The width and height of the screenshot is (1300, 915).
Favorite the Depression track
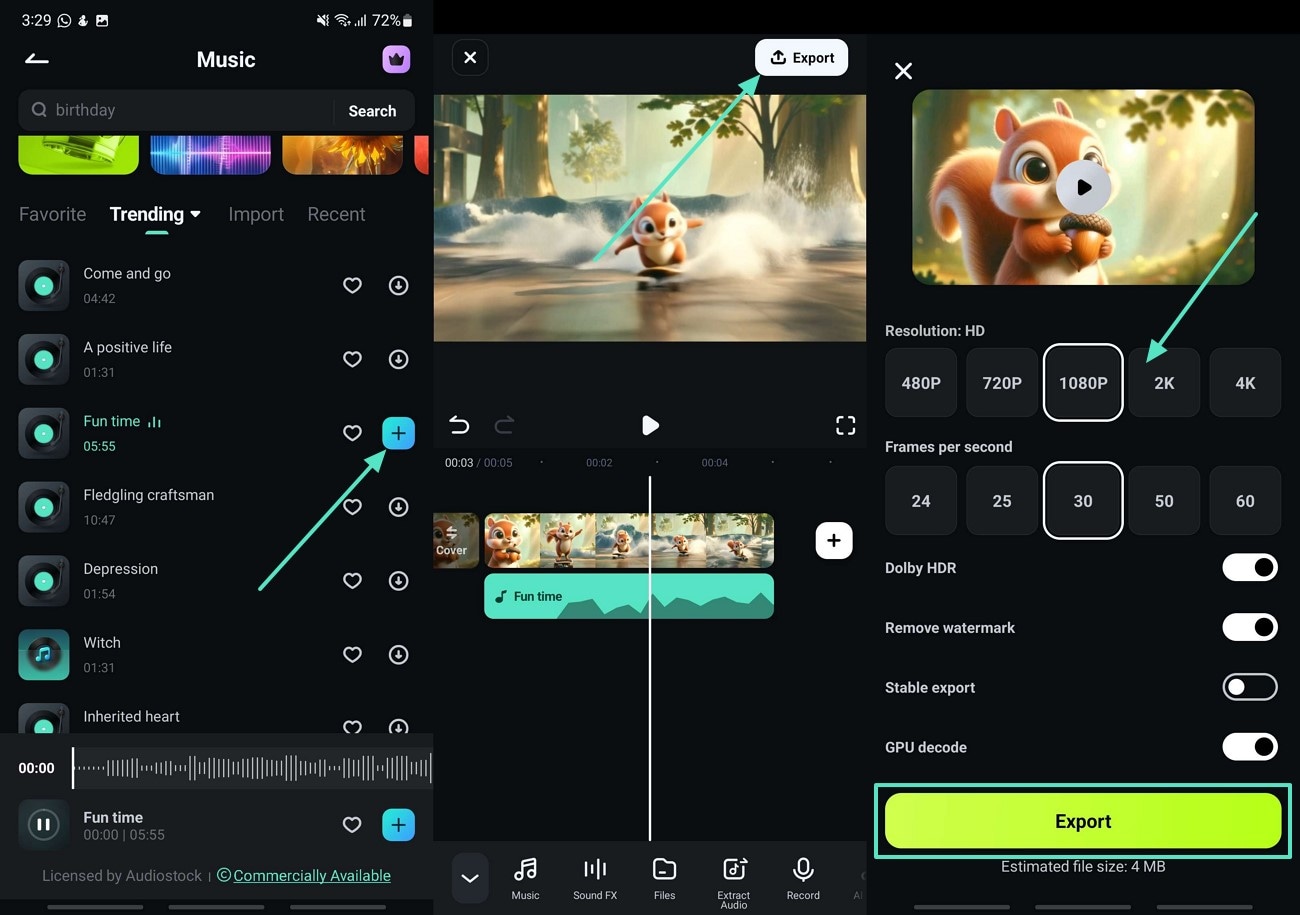coord(352,581)
